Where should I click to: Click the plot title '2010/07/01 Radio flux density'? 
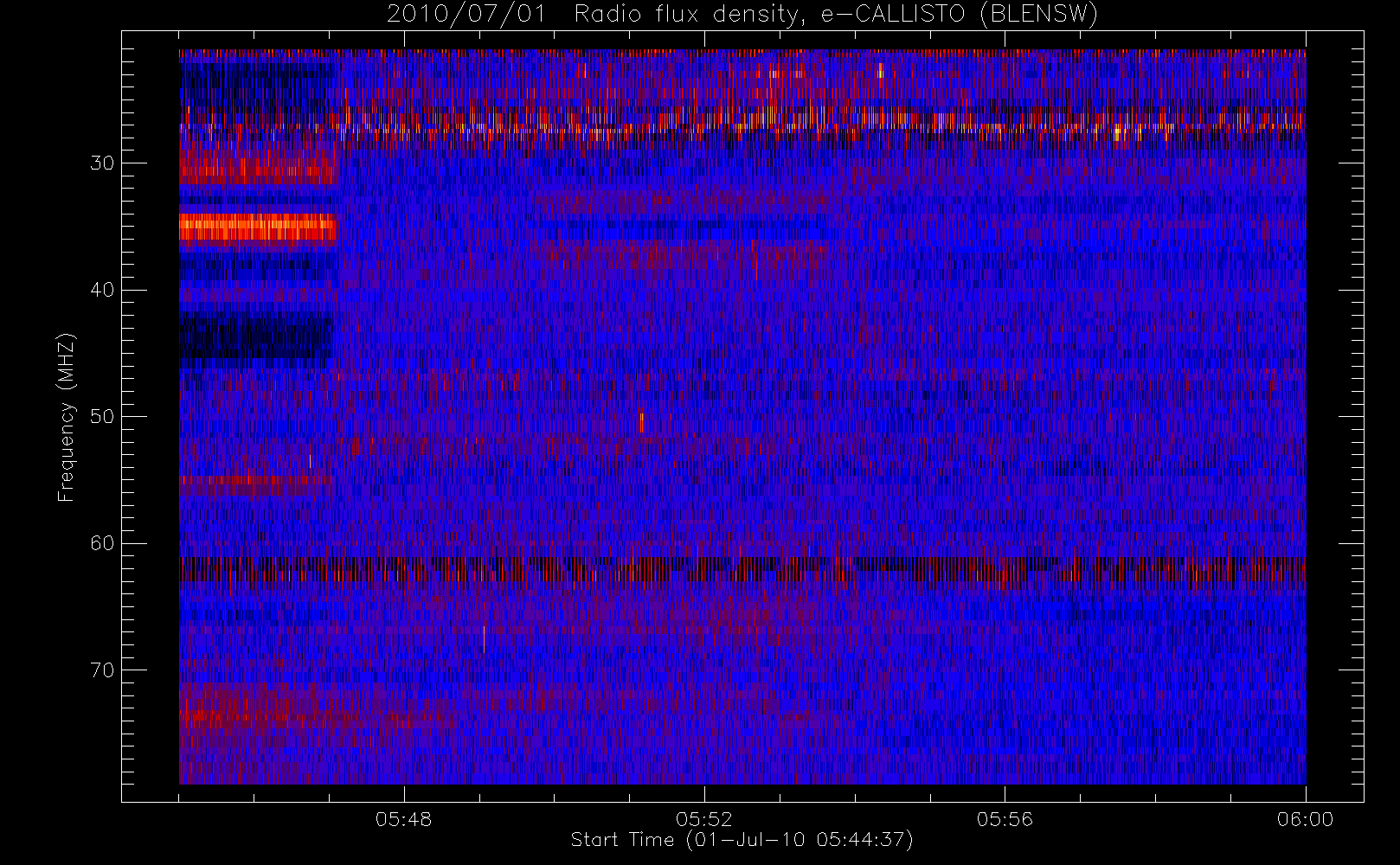(x=742, y=15)
